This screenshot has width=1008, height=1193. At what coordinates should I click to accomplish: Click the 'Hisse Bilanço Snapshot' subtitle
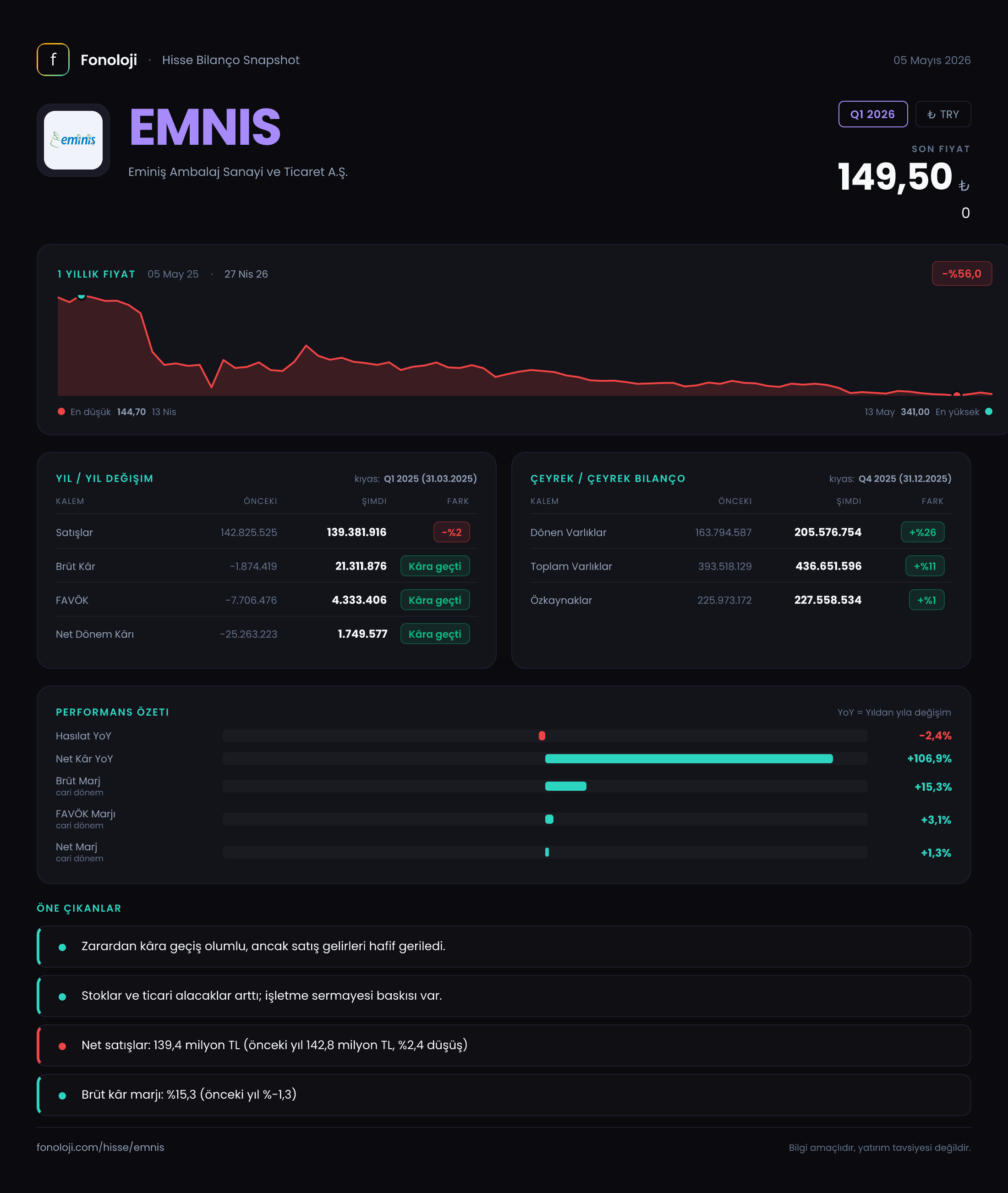tap(230, 60)
